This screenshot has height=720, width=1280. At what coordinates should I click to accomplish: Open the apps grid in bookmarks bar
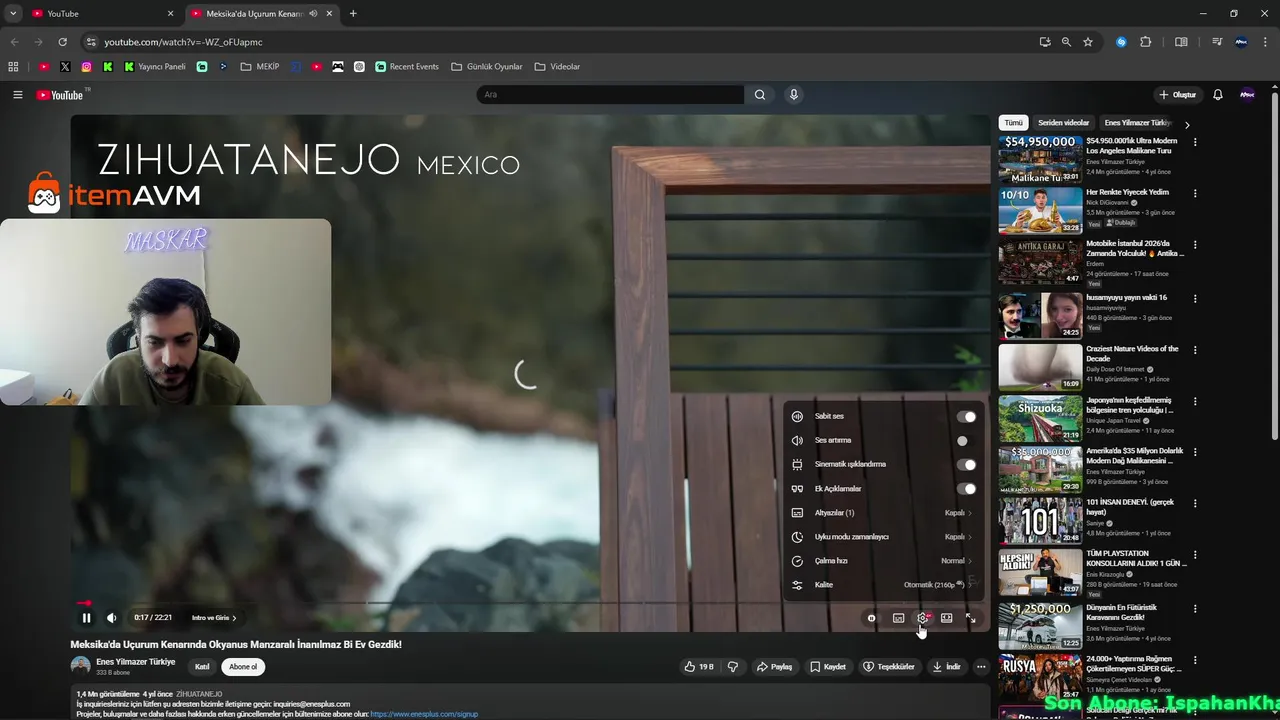coord(13,67)
